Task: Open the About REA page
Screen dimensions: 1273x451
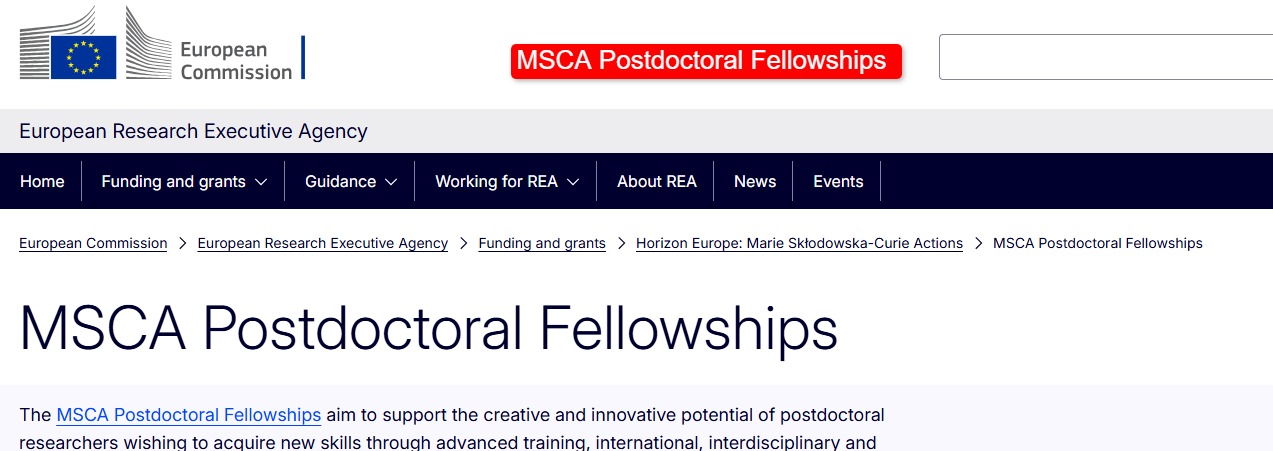Action: 656,182
